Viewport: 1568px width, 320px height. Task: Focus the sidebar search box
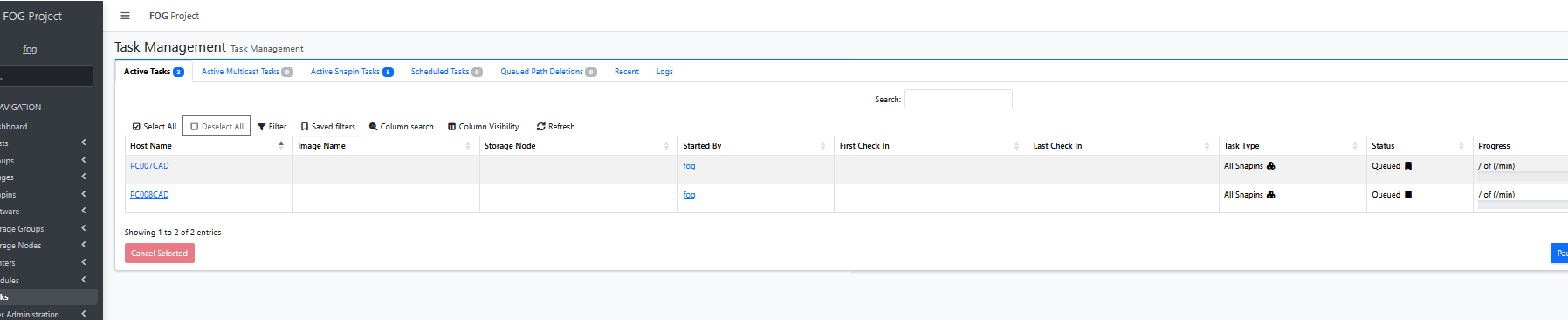[46, 76]
